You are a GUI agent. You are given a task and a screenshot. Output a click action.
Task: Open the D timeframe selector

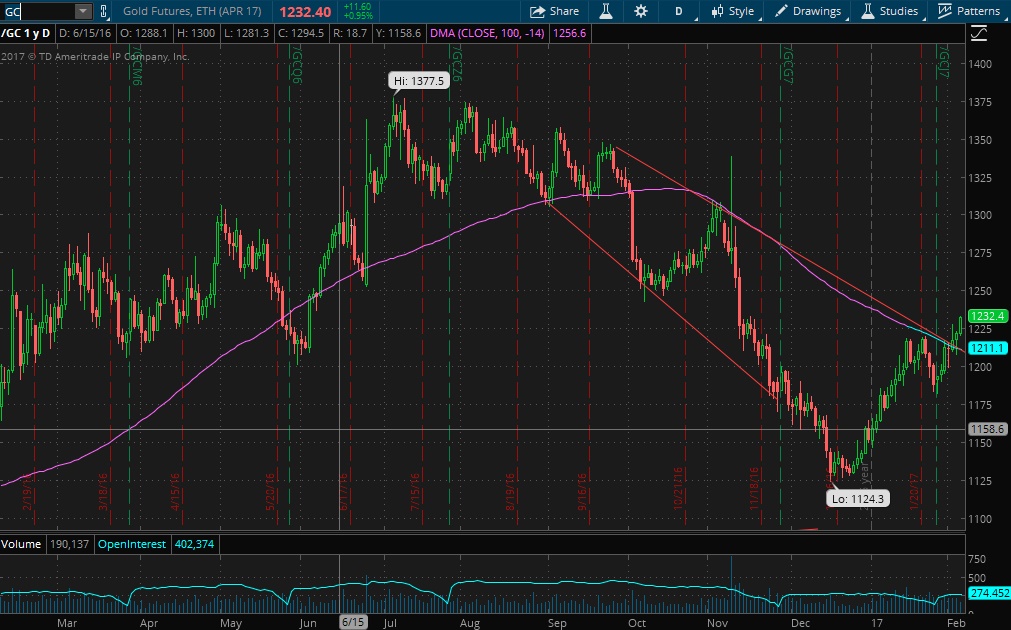point(679,11)
